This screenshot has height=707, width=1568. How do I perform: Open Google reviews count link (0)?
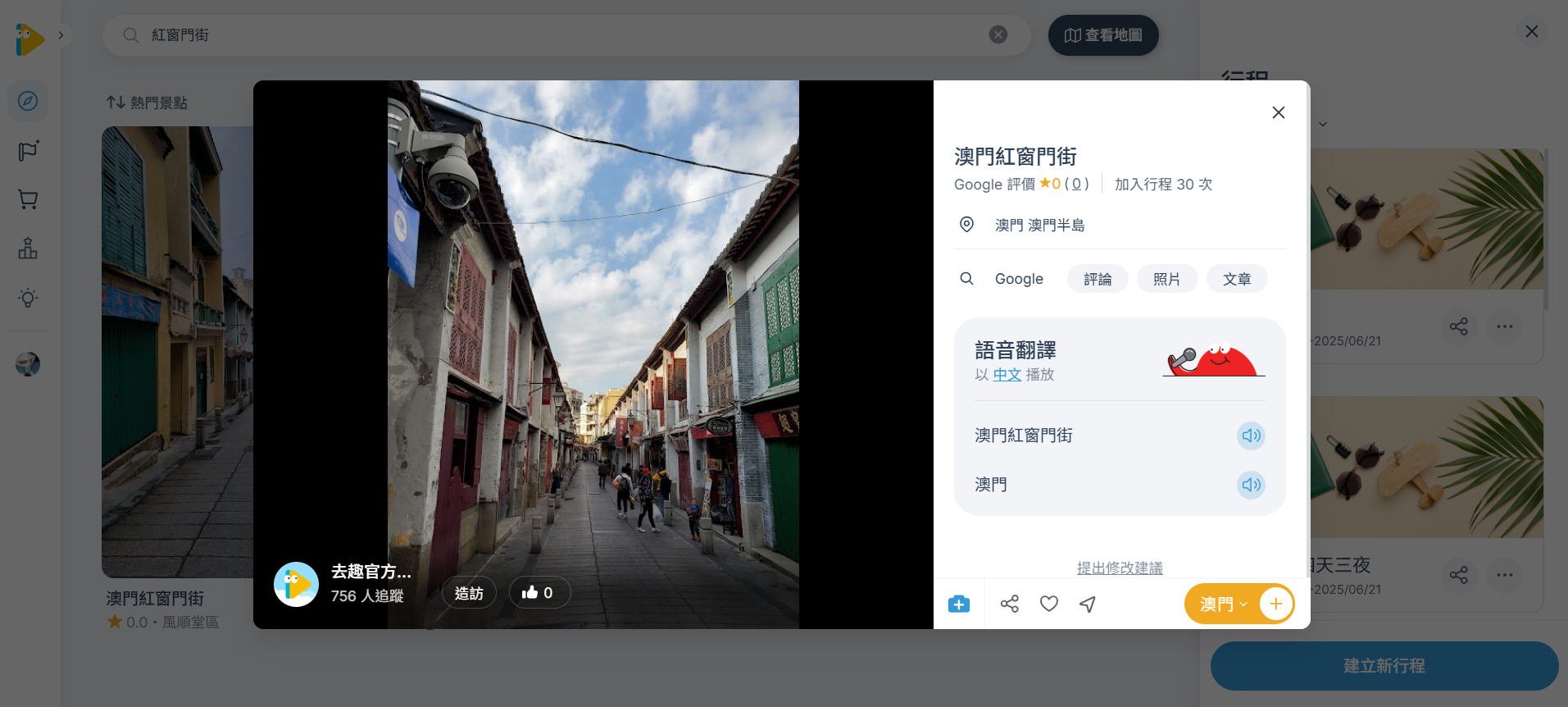click(1076, 184)
